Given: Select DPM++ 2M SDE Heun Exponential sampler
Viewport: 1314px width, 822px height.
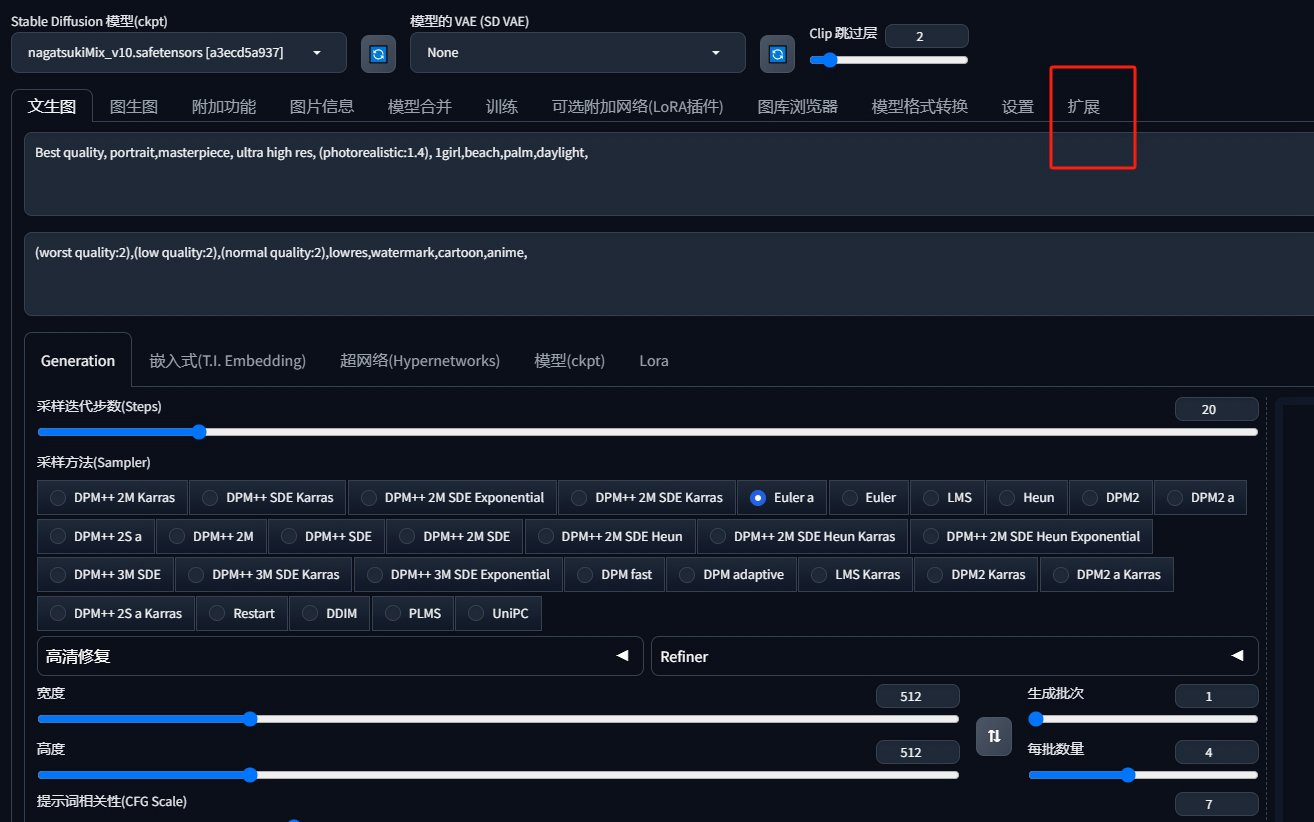Looking at the screenshot, I should coord(1031,536).
